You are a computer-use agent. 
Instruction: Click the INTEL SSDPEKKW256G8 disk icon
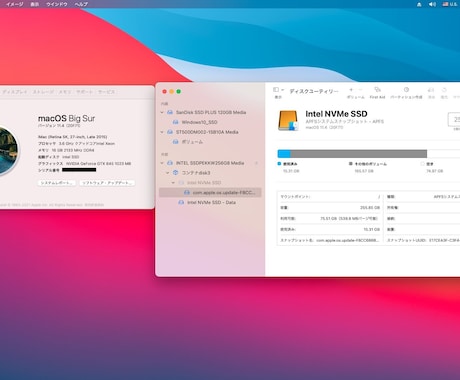(x=170, y=163)
